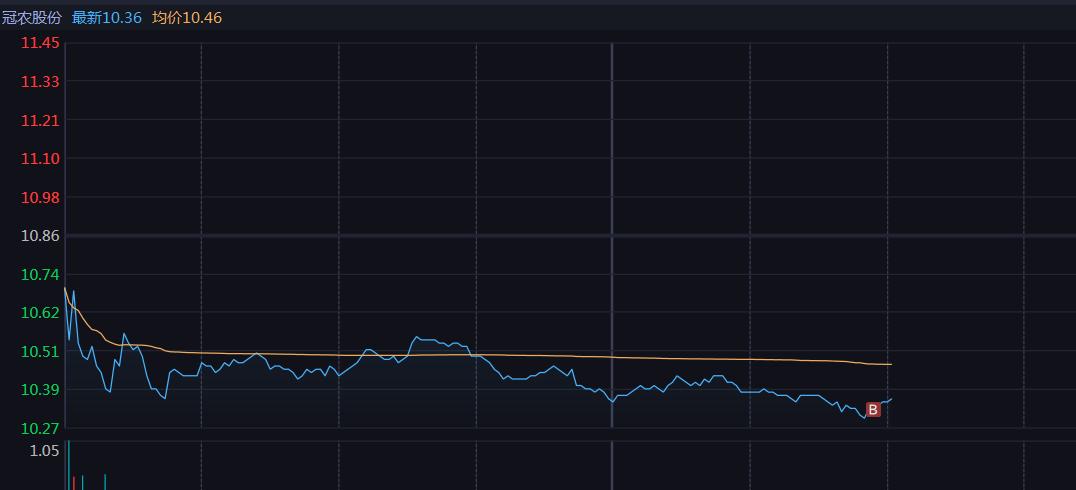Viewport: 1076px width, 490px height.
Task: Click the red B buy marker
Action: point(873,410)
